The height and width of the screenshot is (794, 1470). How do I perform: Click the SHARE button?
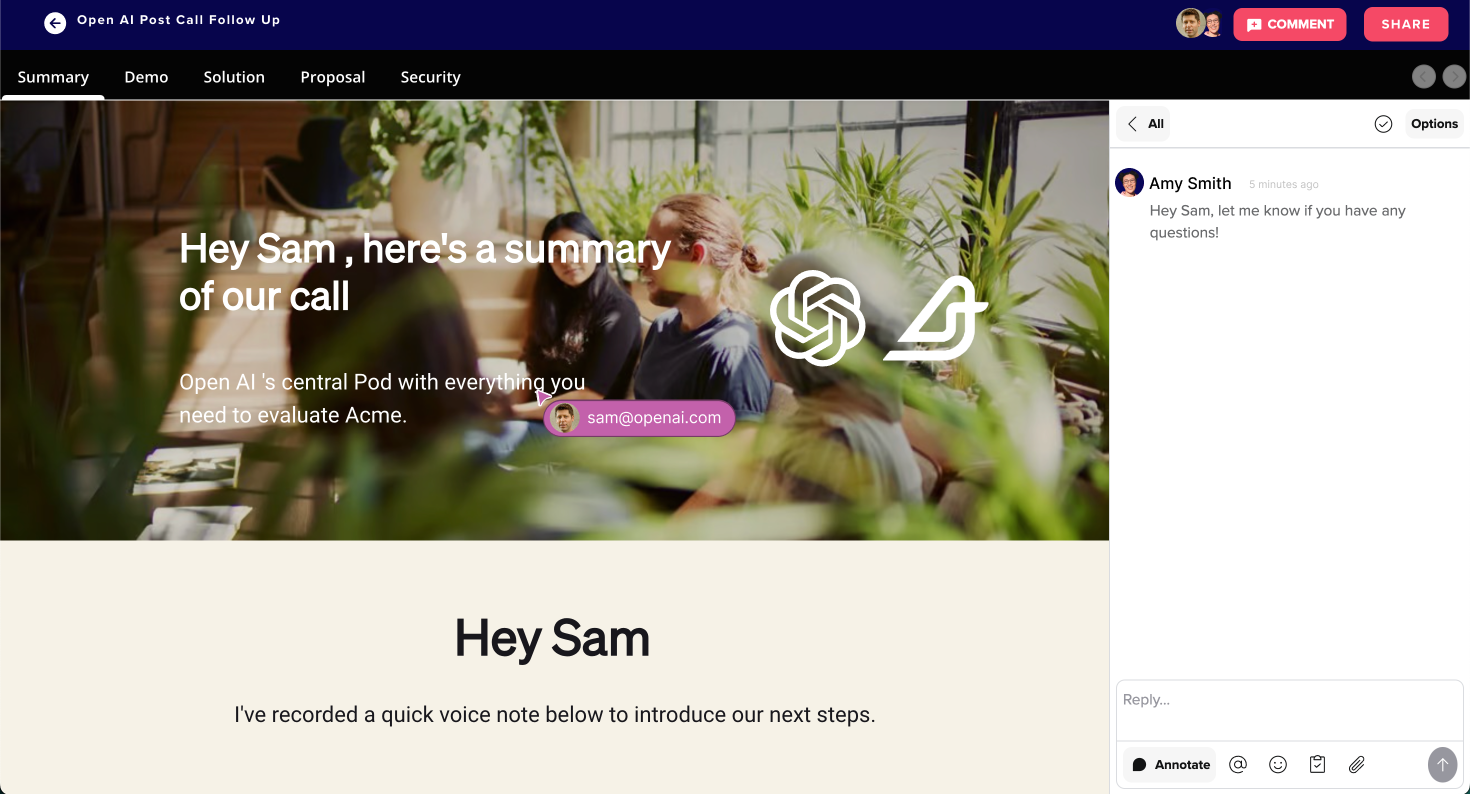(1406, 24)
